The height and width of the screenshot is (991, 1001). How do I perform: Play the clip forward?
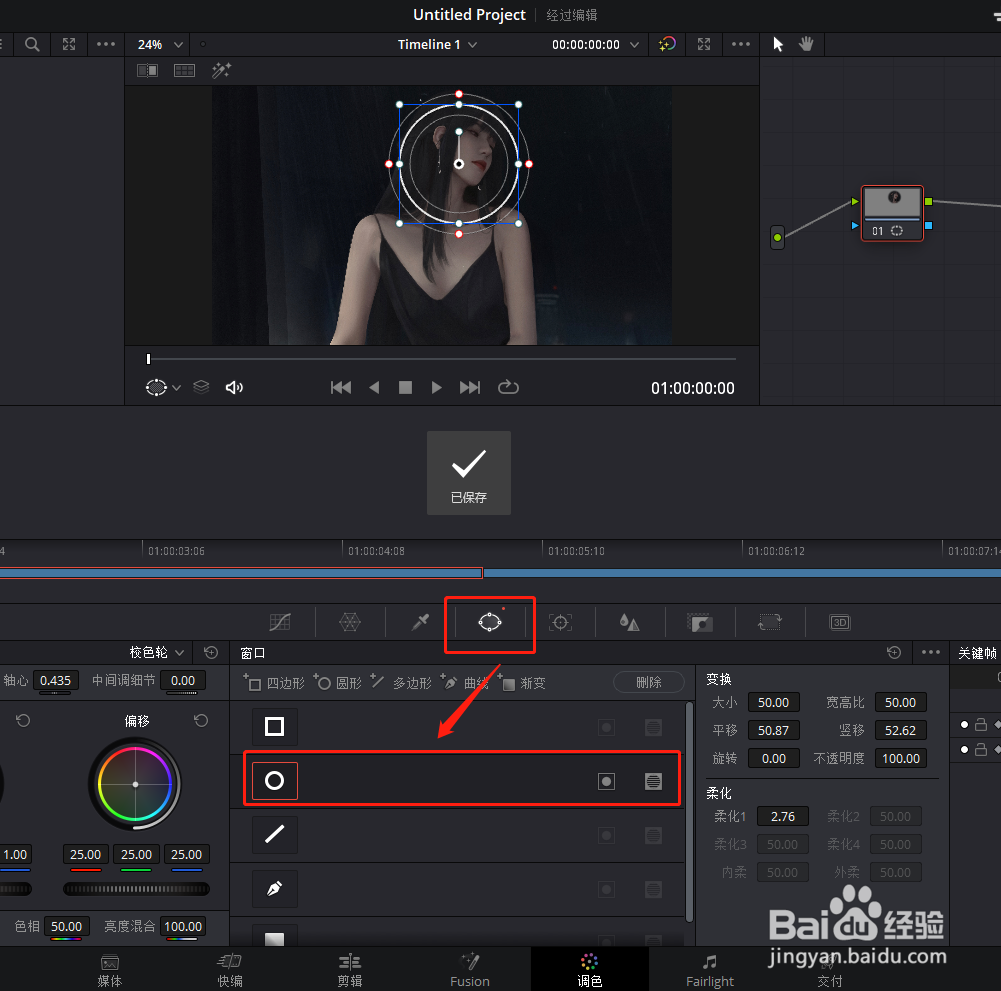437,388
